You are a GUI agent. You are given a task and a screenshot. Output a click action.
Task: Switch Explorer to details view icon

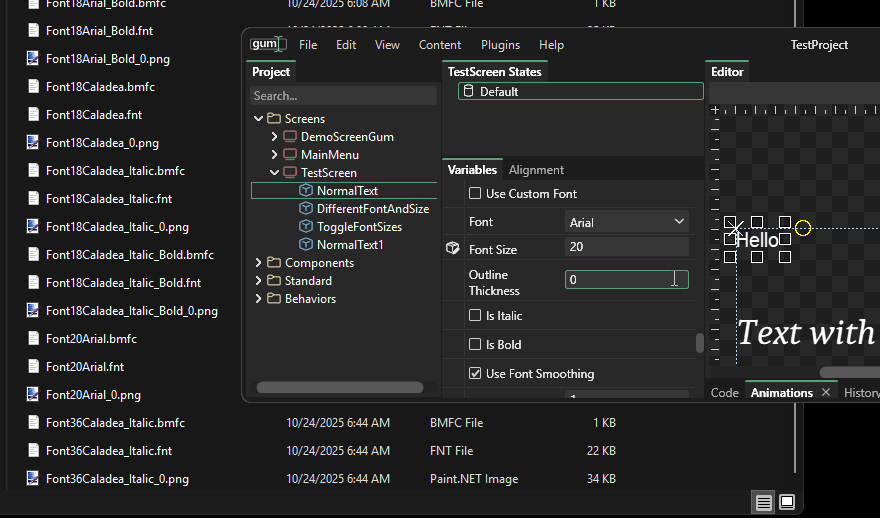click(x=763, y=501)
